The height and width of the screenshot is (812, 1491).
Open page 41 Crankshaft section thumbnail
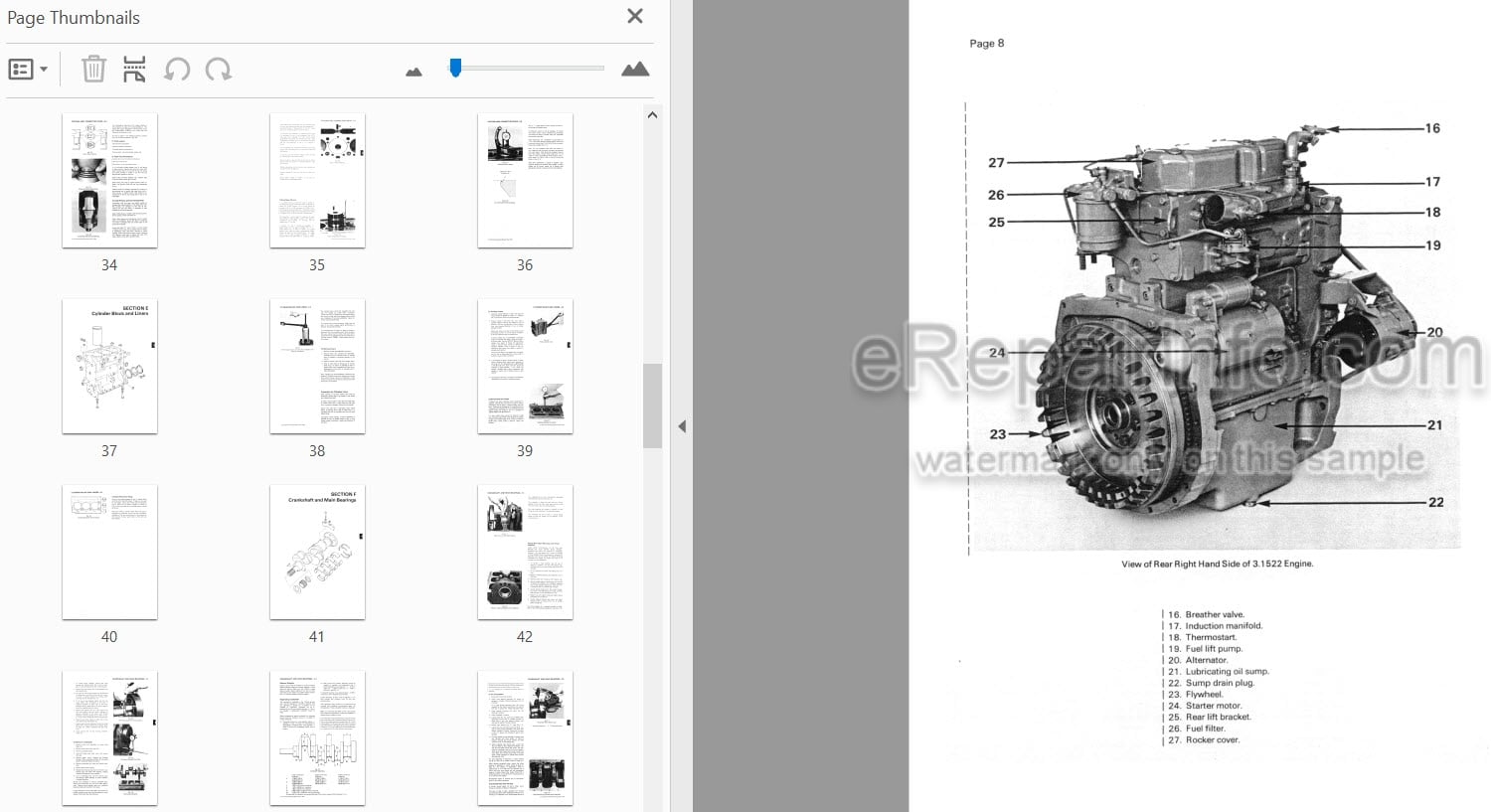pos(317,552)
